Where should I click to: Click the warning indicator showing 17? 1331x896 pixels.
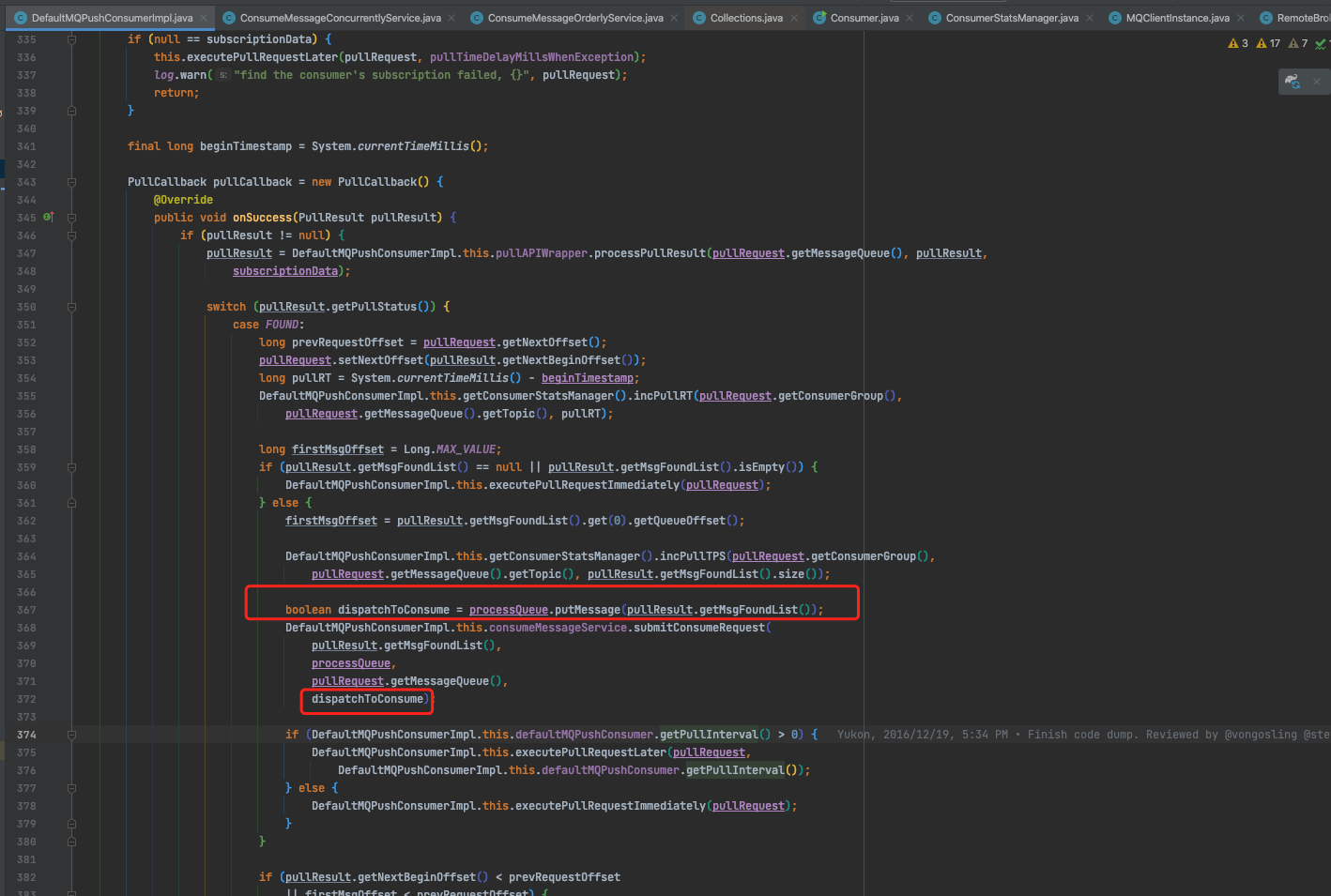(1268, 43)
